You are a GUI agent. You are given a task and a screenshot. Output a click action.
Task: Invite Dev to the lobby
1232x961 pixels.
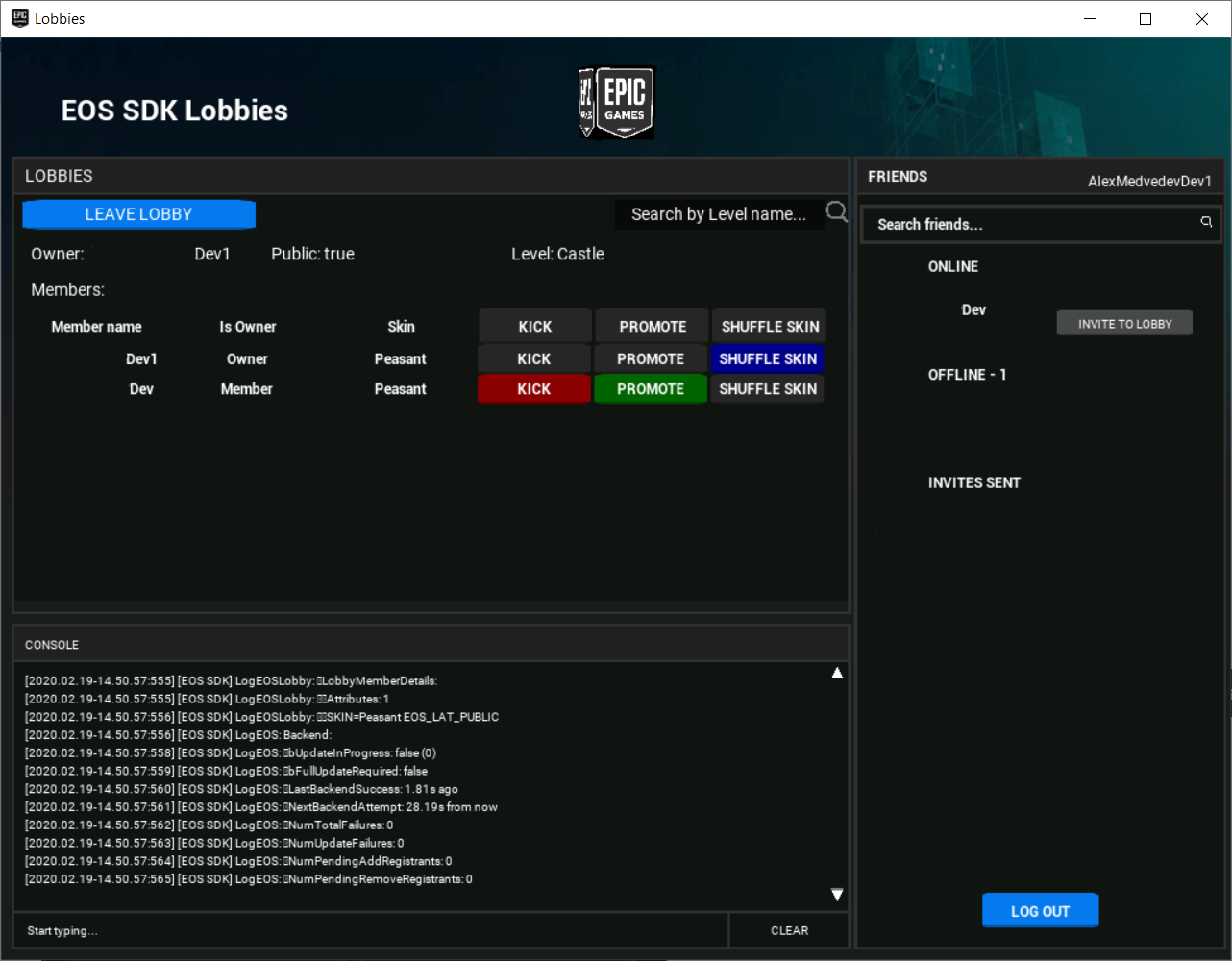[x=1123, y=323]
